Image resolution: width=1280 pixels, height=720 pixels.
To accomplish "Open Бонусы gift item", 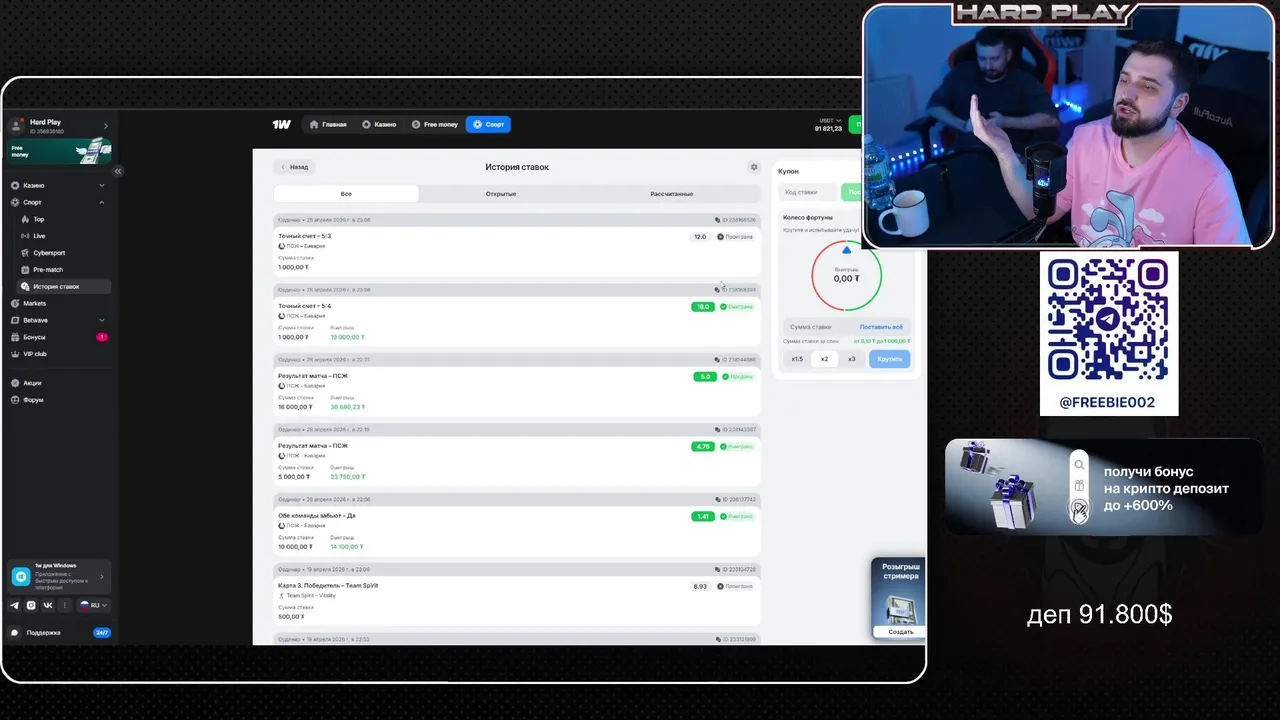I will pyautogui.click(x=58, y=337).
